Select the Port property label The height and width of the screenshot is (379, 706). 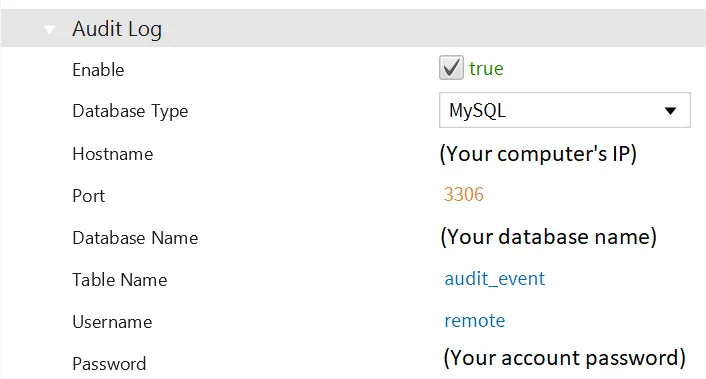click(x=89, y=196)
